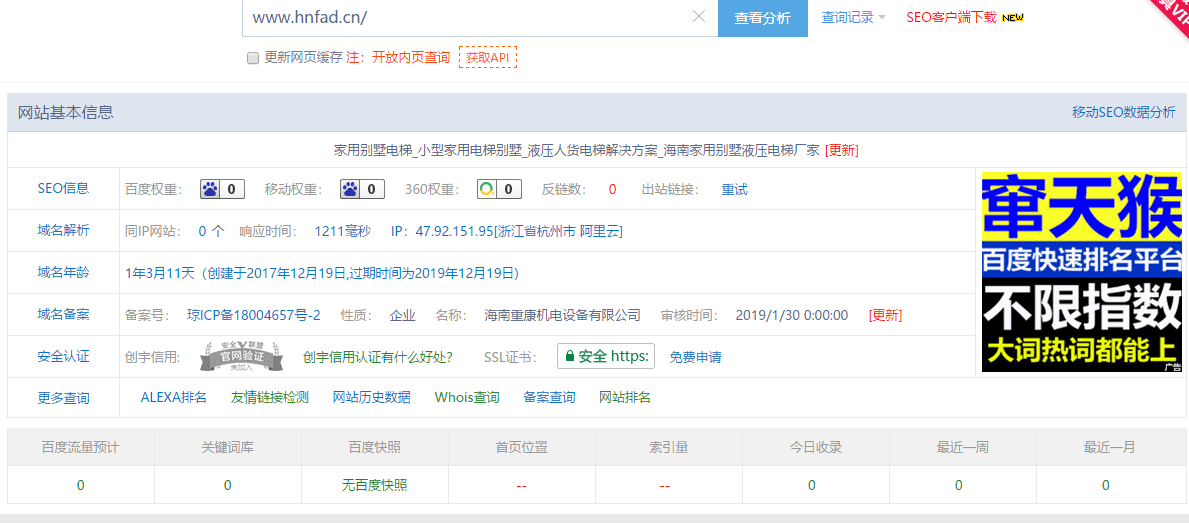The image size is (1189, 523).
Task: Open the 友情链接检测 link
Action: point(270,397)
